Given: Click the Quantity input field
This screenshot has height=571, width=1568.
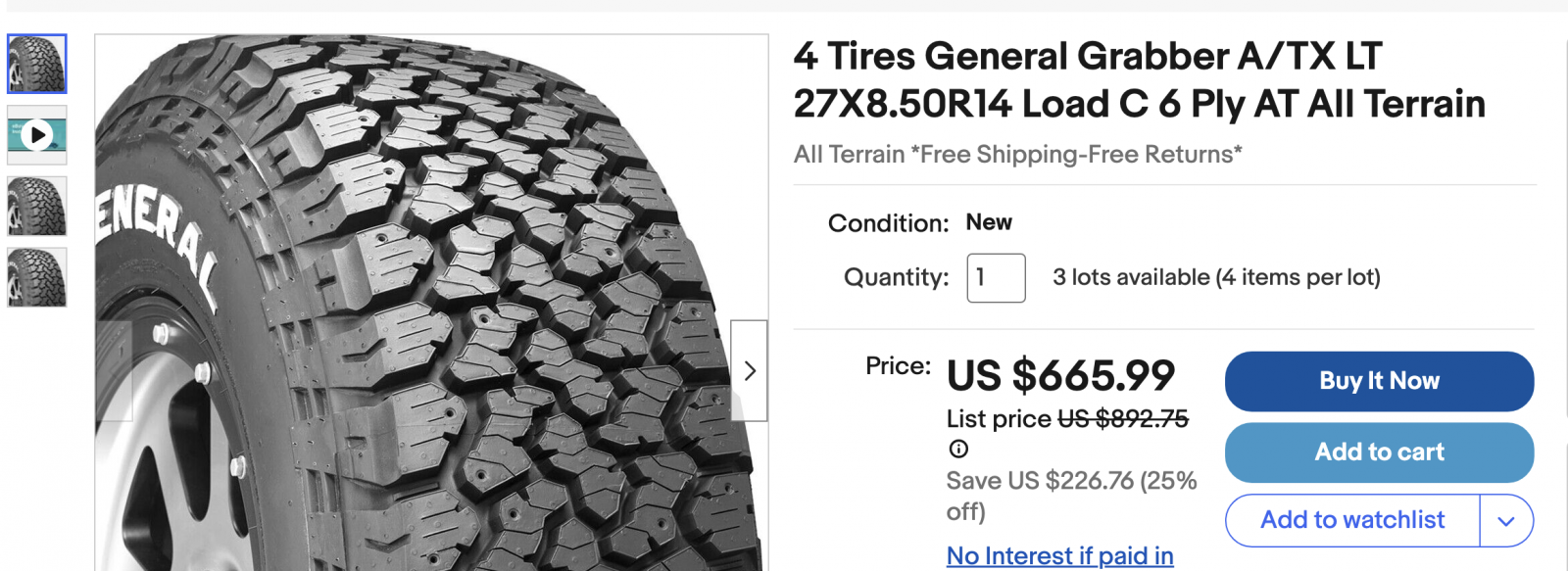Looking at the screenshot, I should tap(996, 278).
